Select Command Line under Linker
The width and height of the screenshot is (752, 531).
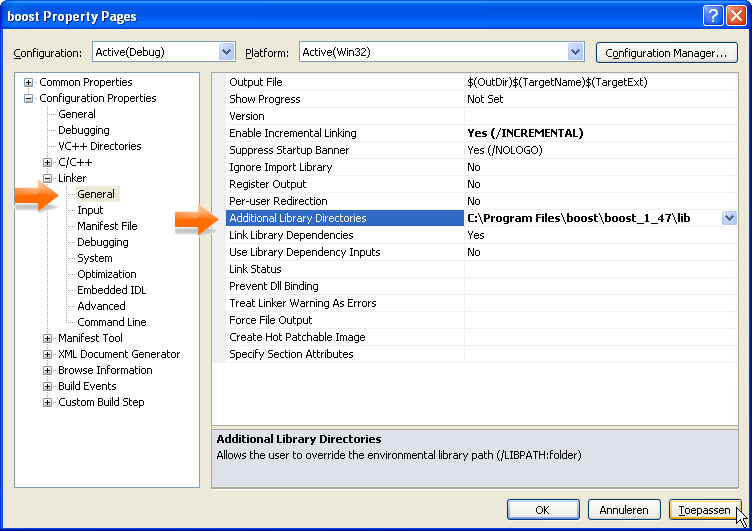(111, 322)
